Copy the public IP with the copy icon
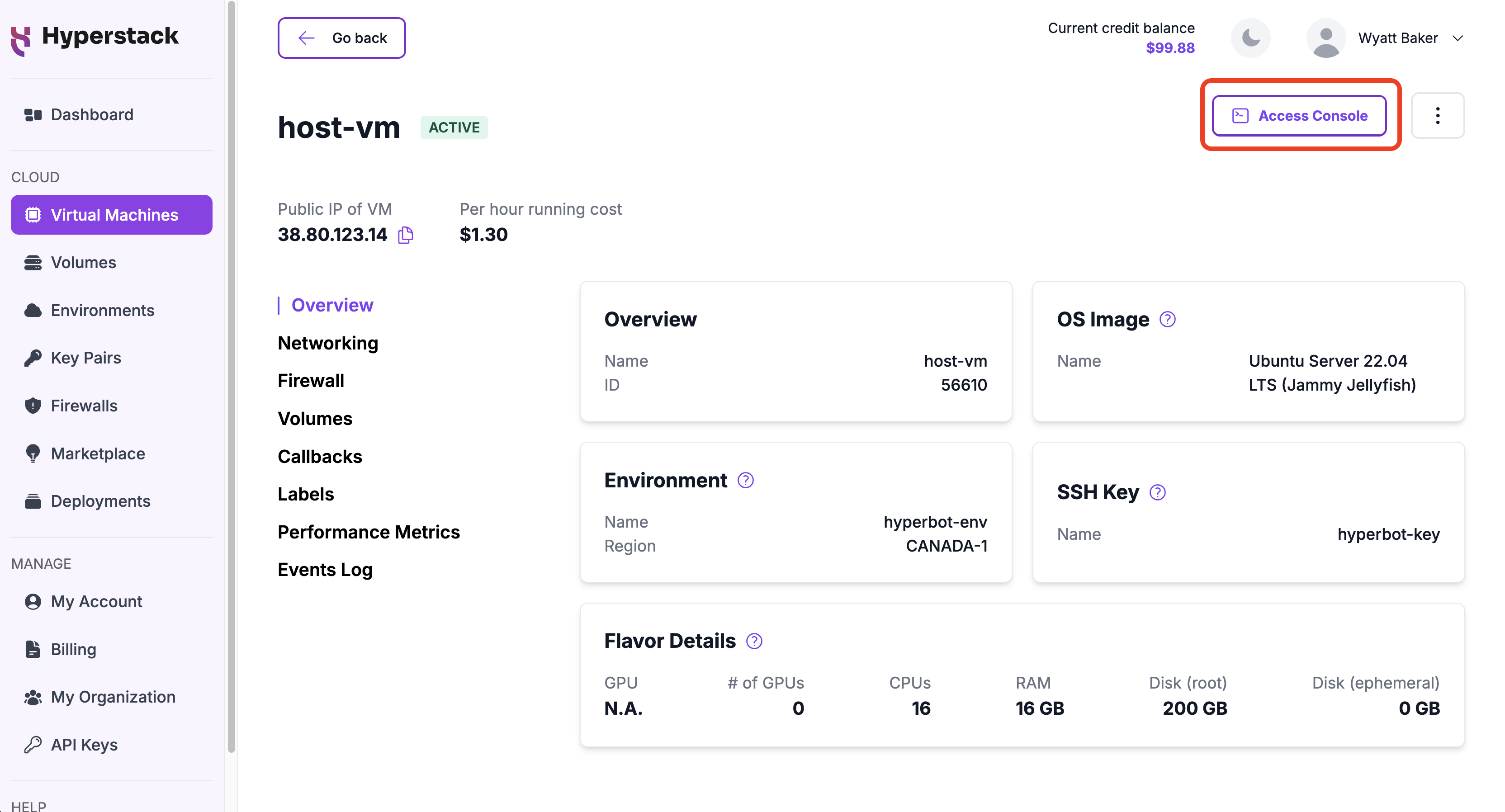The height and width of the screenshot is (812, 1505). [406, 236]
